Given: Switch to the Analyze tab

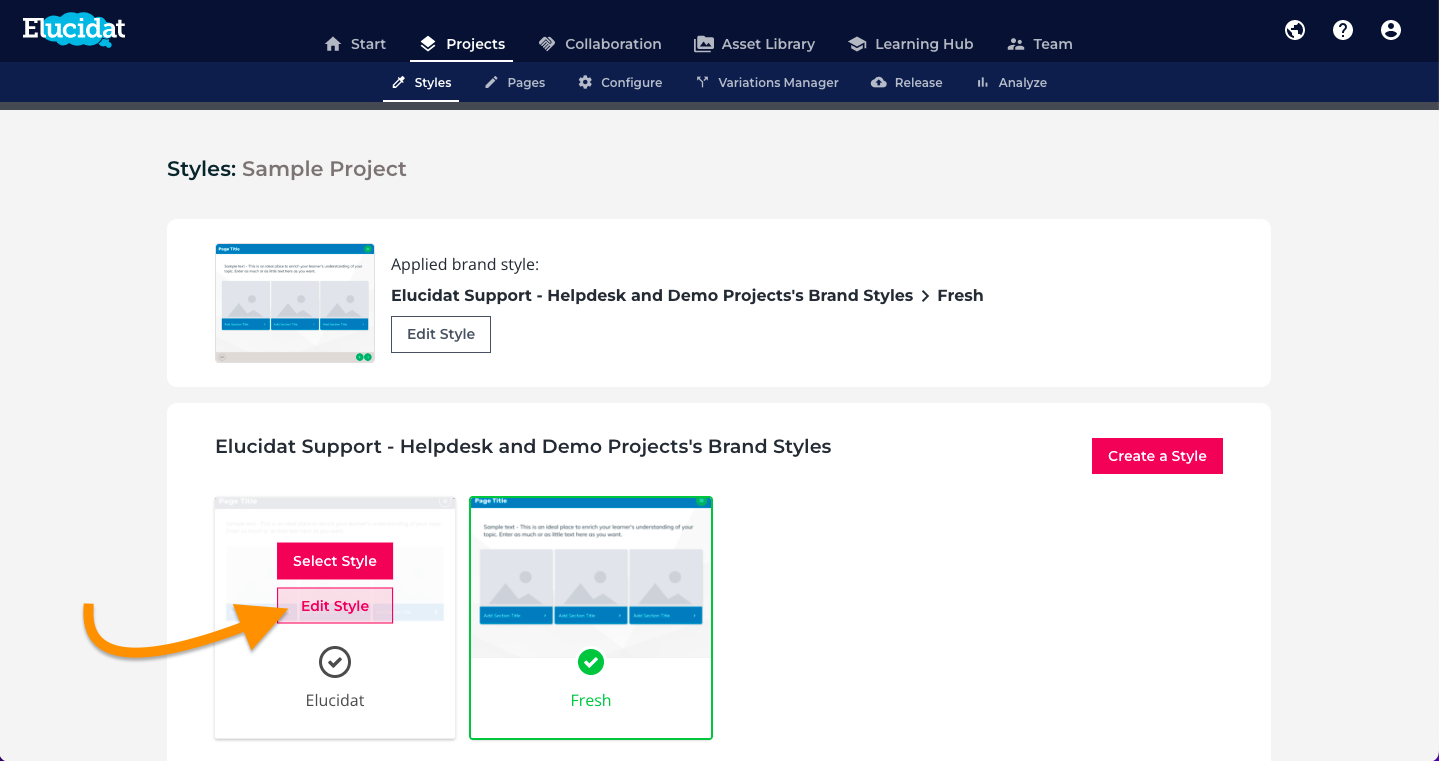Looking at the screenshot, I should 1011,82.
